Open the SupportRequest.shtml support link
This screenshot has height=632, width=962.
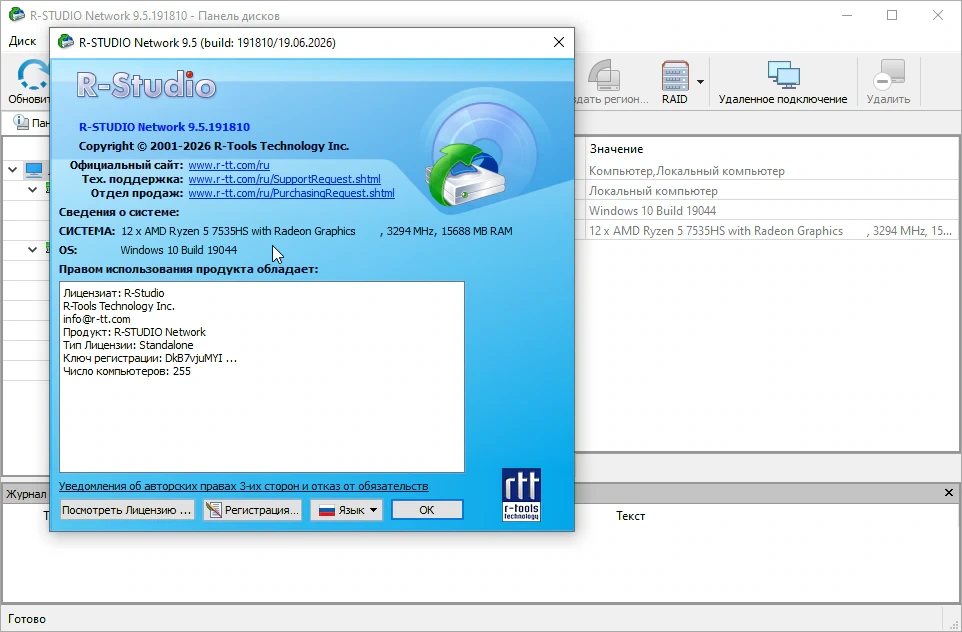pyautogui.click(x=285, y=179)
